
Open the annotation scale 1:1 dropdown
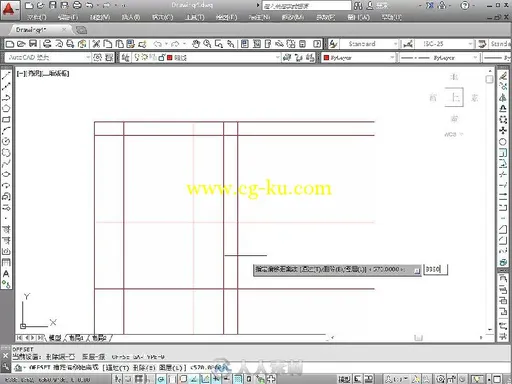tap(397, 379)
